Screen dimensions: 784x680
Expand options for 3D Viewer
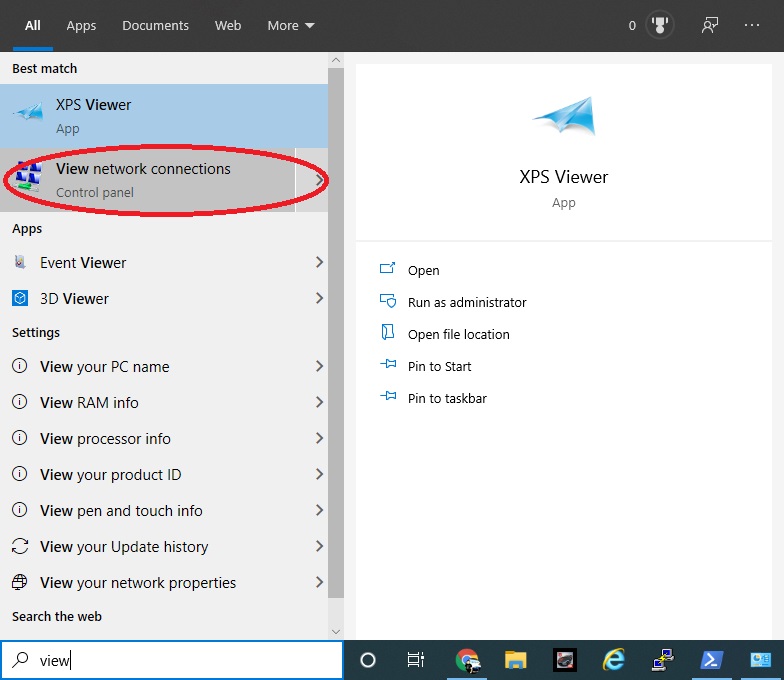pyautogui.click(x=320, y=298)
